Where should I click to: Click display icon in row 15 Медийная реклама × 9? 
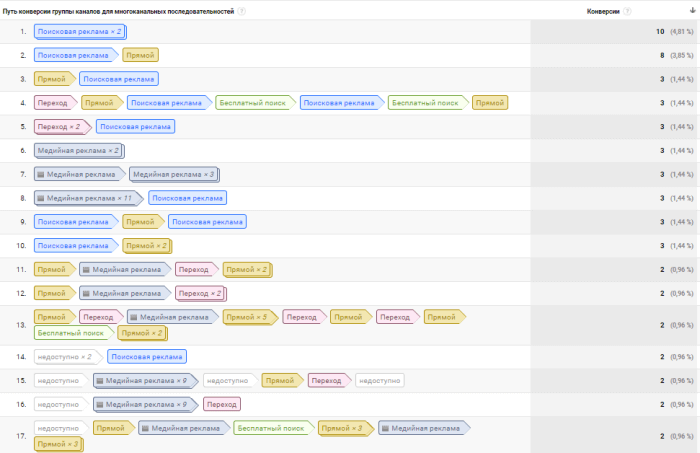coord(100,381)
